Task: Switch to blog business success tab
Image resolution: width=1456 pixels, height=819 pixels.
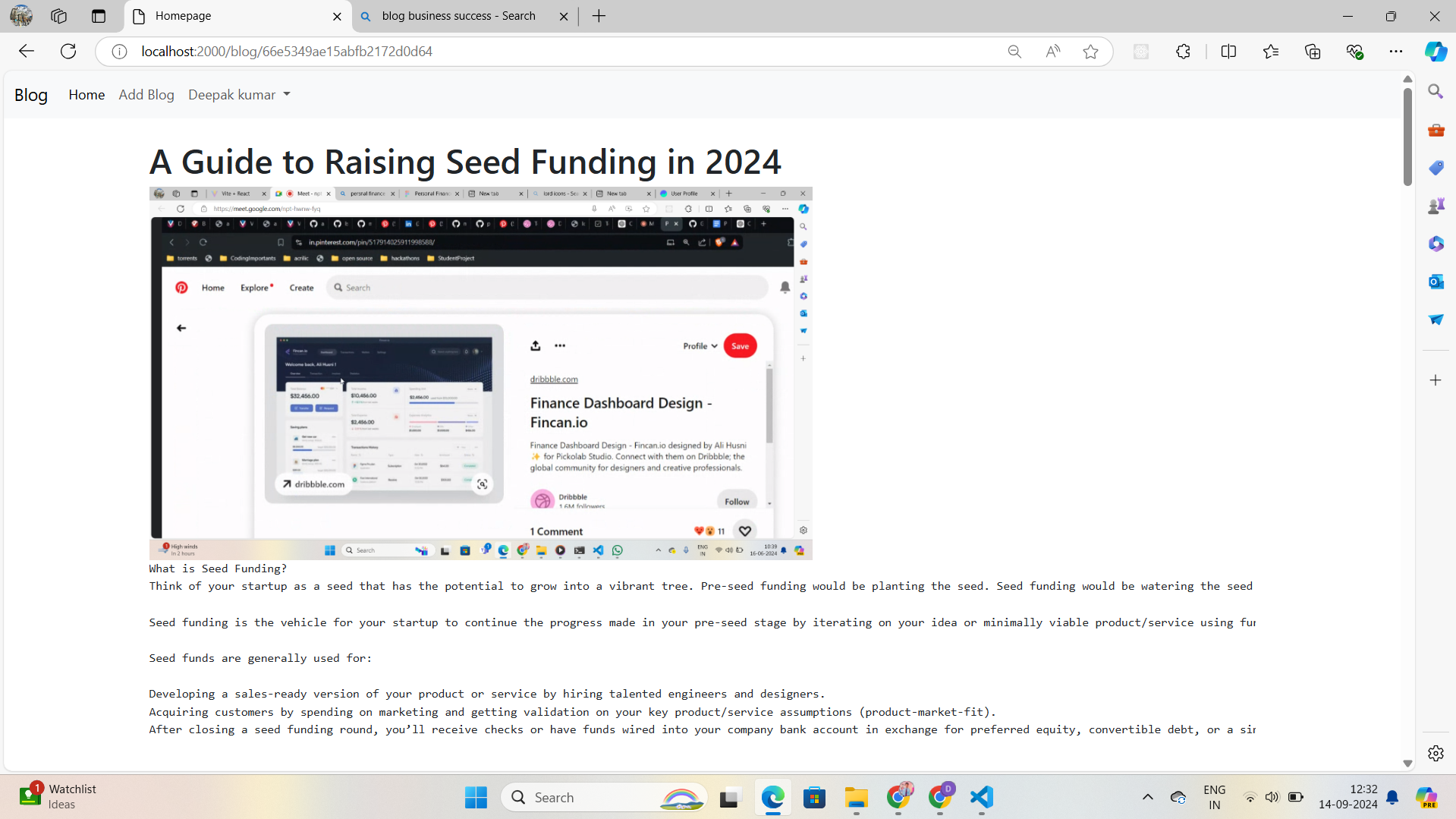Action: point(458,16)
